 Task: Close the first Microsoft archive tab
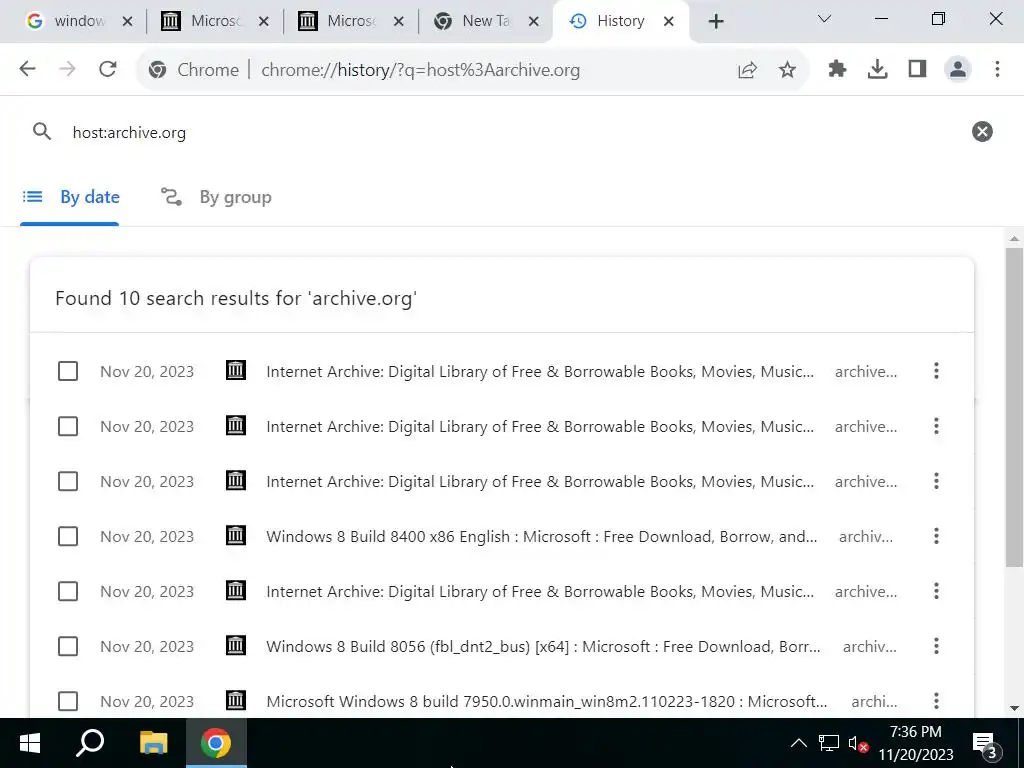pyautogui.click(x=264, y=22)
